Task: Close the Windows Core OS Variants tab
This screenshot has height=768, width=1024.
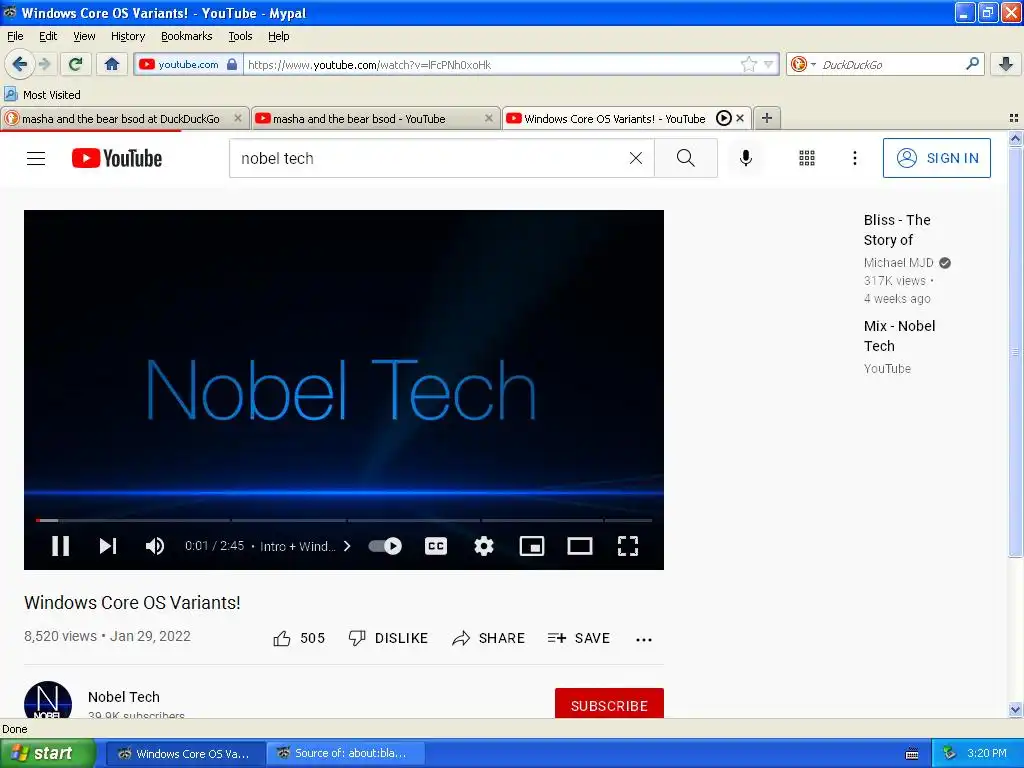Action: click(740, 118)
